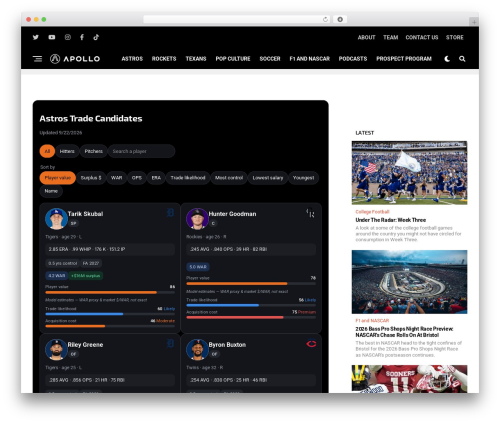
Task: Open the Astros nav item
Action: (132, 59)
